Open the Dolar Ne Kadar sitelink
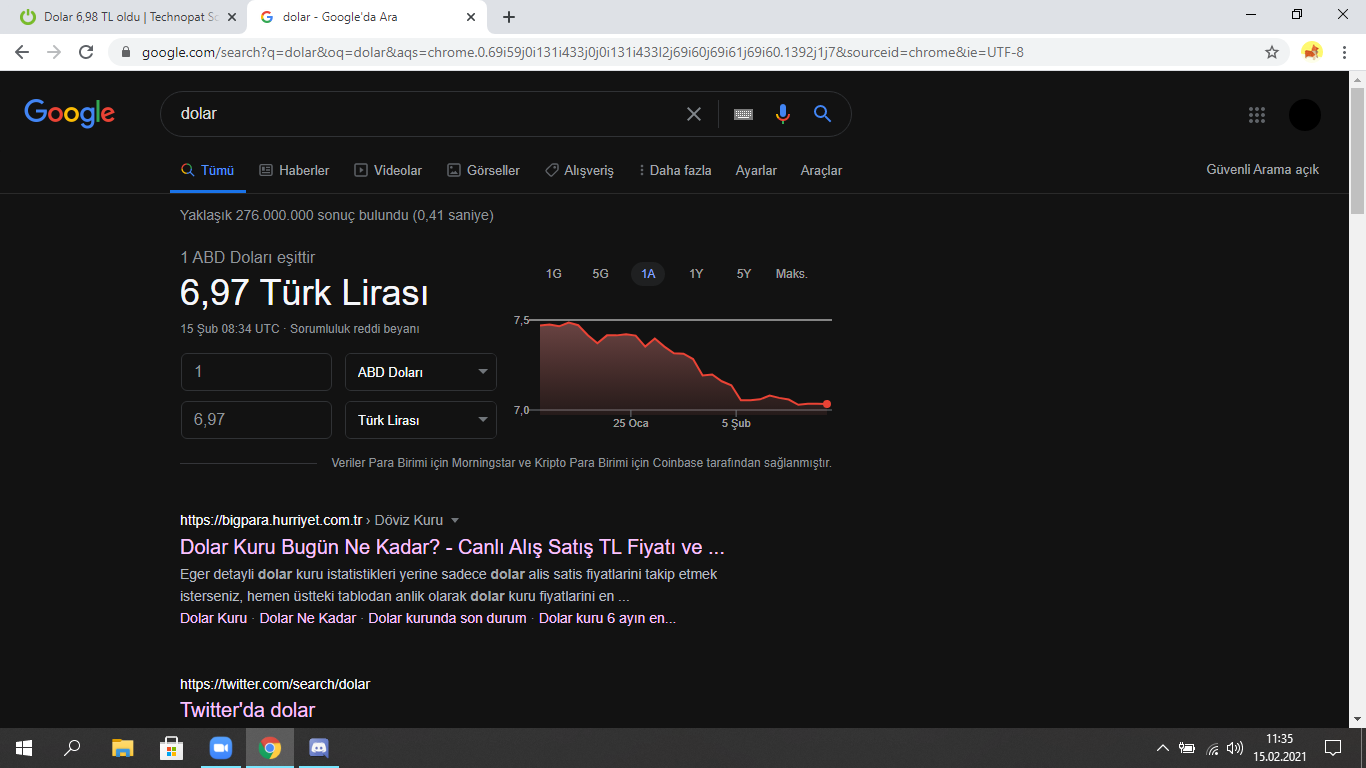Screen dimensions: 1366x768 tap(308, 618)
